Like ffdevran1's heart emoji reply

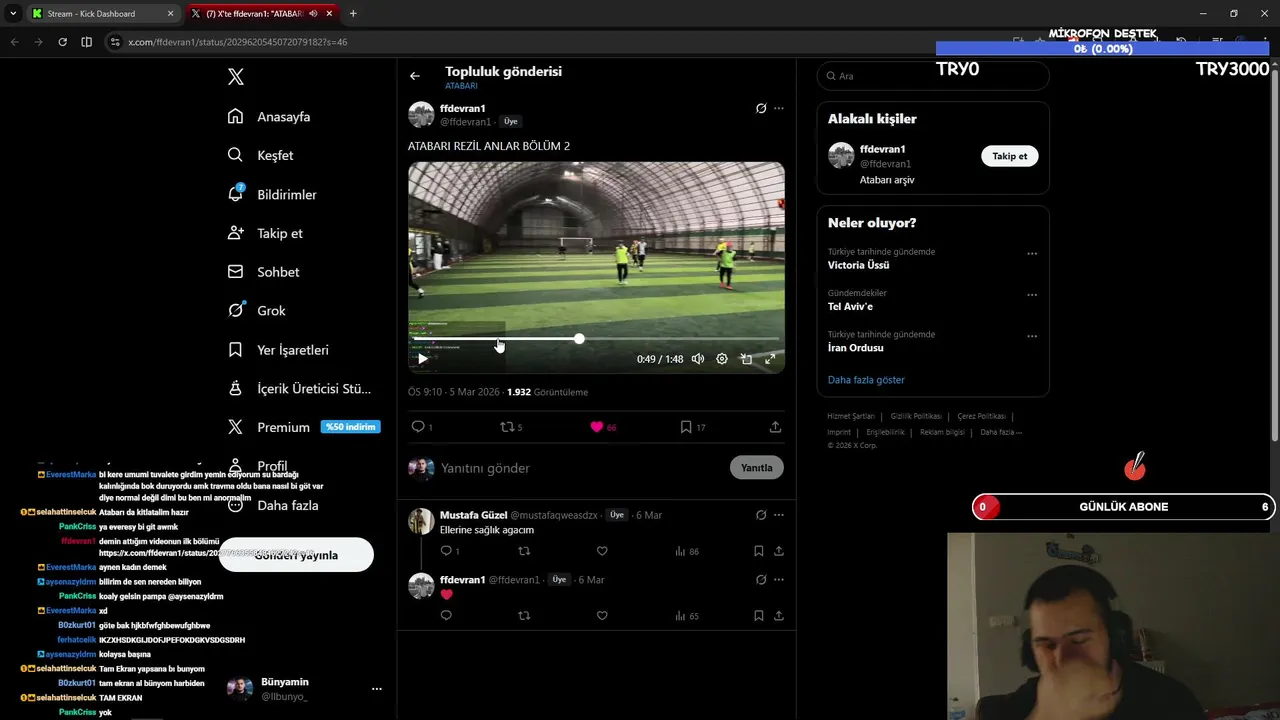602,616
